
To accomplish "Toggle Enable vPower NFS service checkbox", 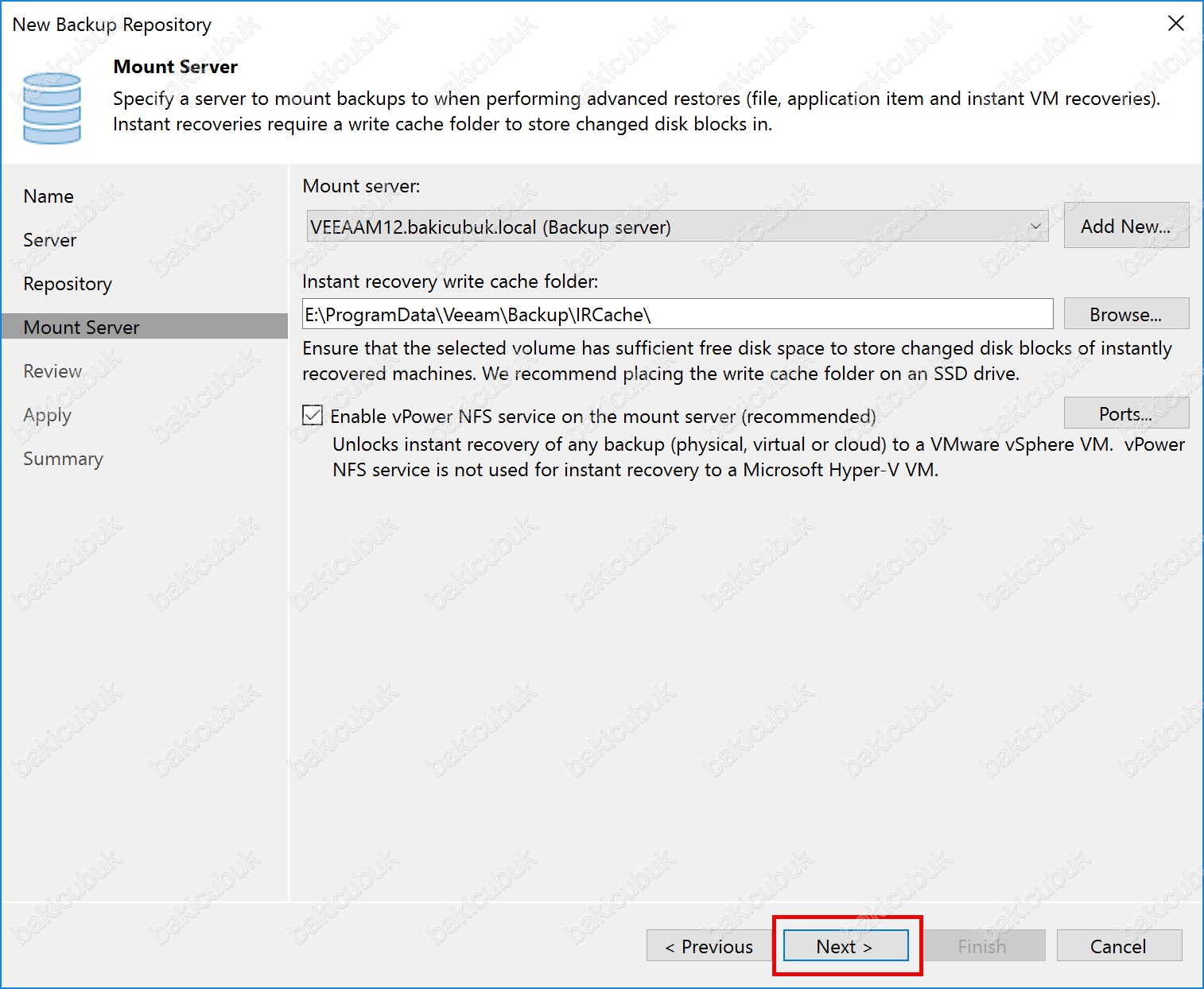I will (313, 416).
